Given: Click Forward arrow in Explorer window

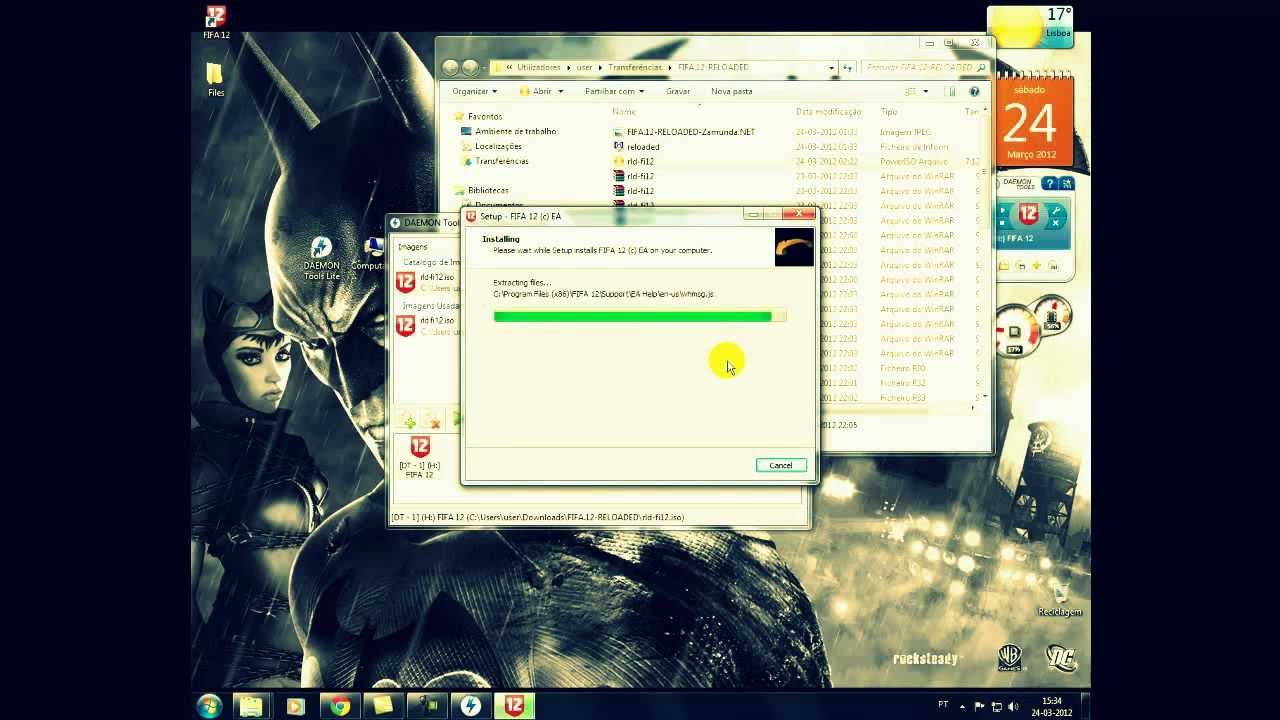Looking at the screenshot, I should coord(471,67).
